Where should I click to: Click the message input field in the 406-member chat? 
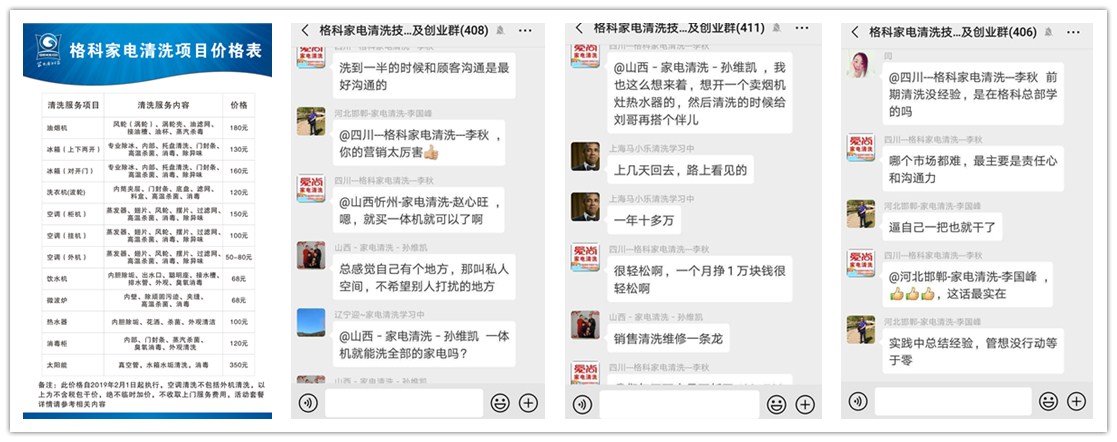point(953,401)
